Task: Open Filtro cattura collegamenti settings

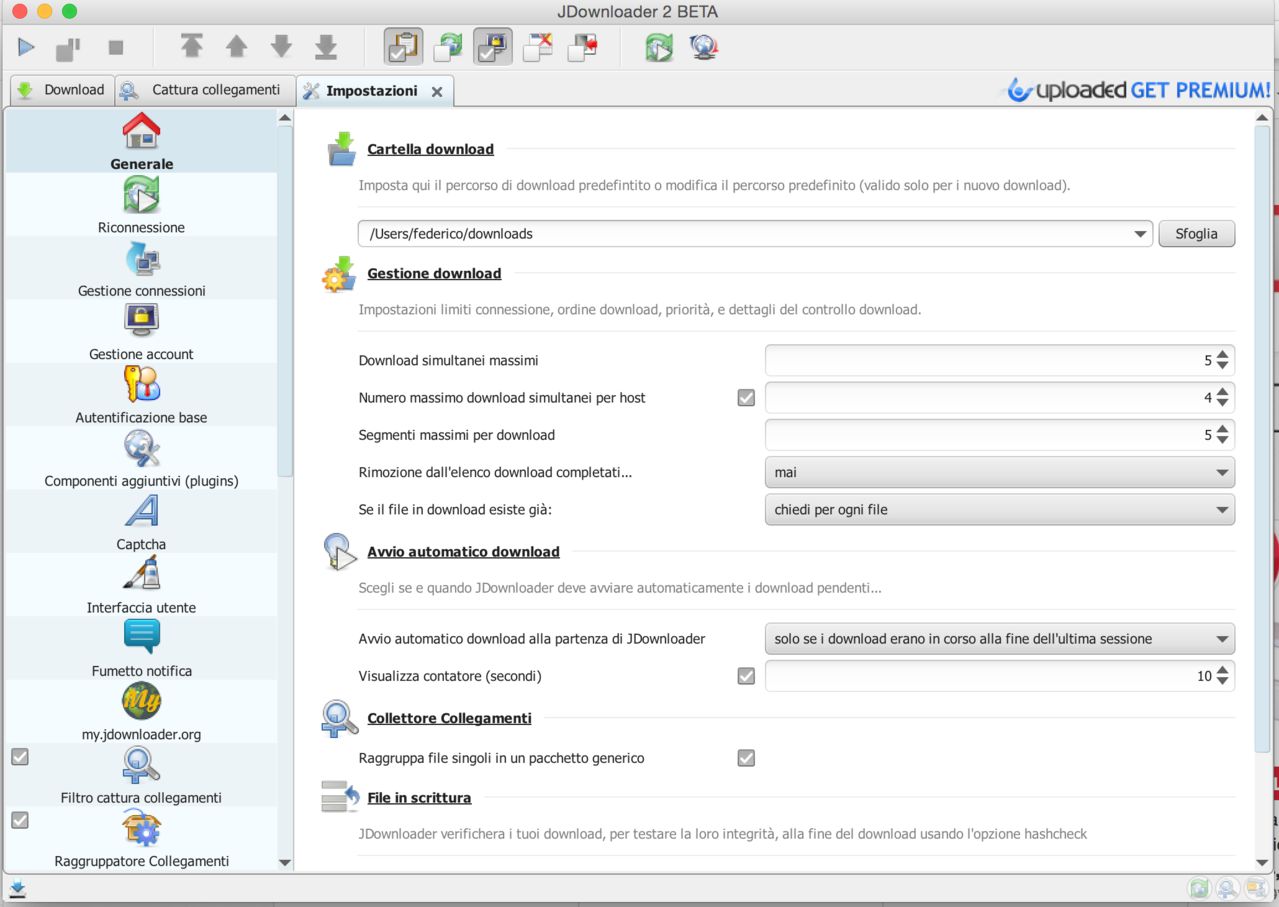Action: click(x=141, y=774)
